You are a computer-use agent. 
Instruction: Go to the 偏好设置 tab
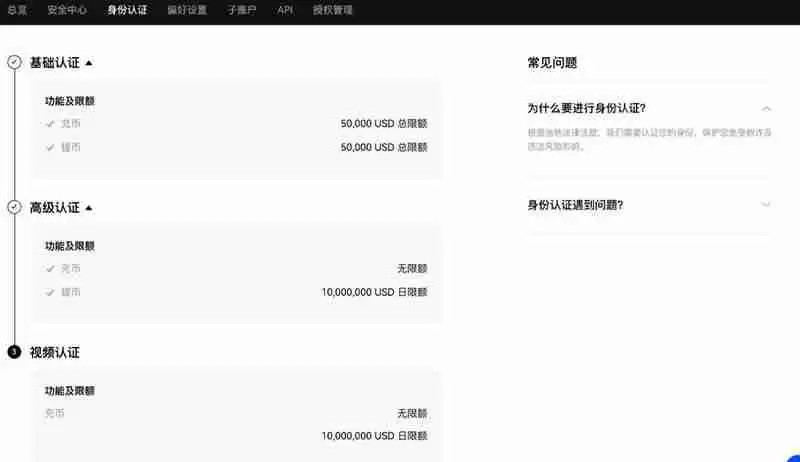(x=187, y=10)
